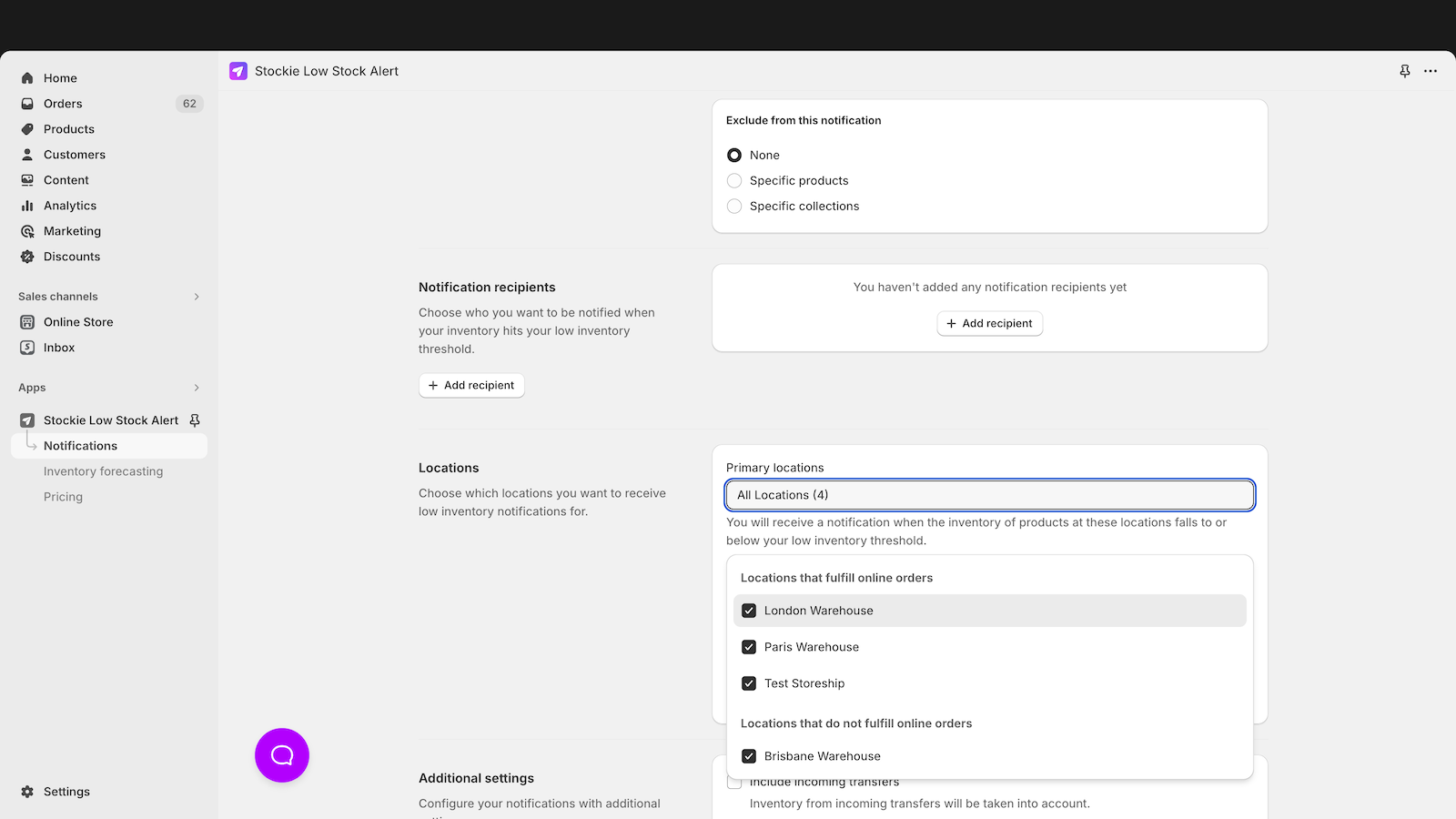Select the Products icon in the sidebar

tap(27, 128)
